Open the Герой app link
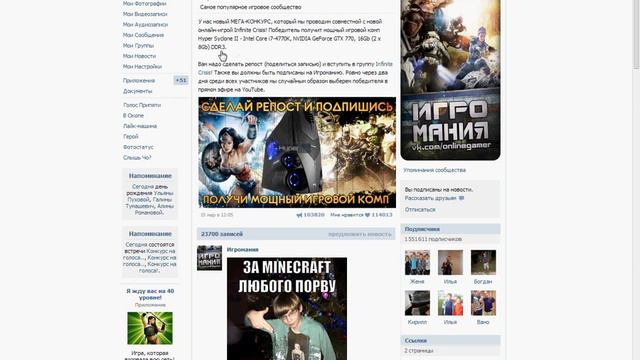The height and width of the screenshot is (360, 640). pos(131,136)
